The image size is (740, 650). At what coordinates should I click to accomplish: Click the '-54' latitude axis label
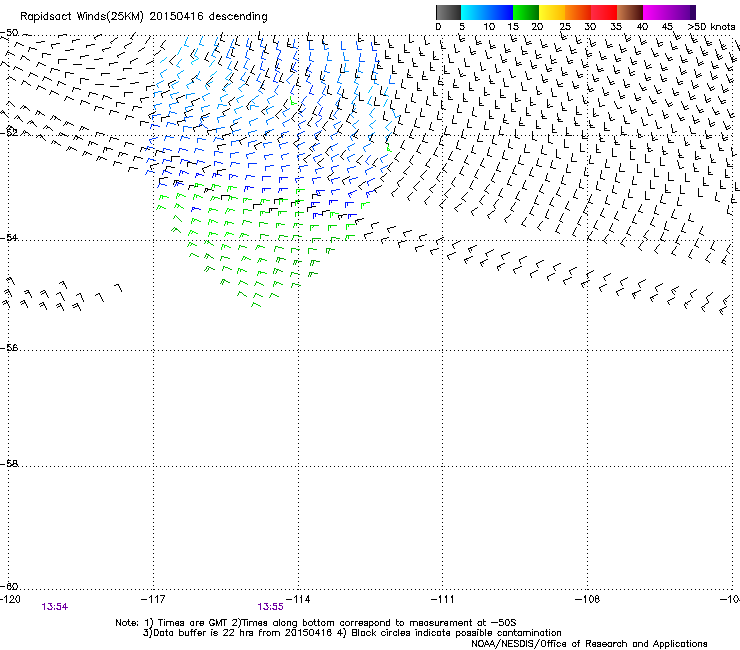click(x=9, y=238)
